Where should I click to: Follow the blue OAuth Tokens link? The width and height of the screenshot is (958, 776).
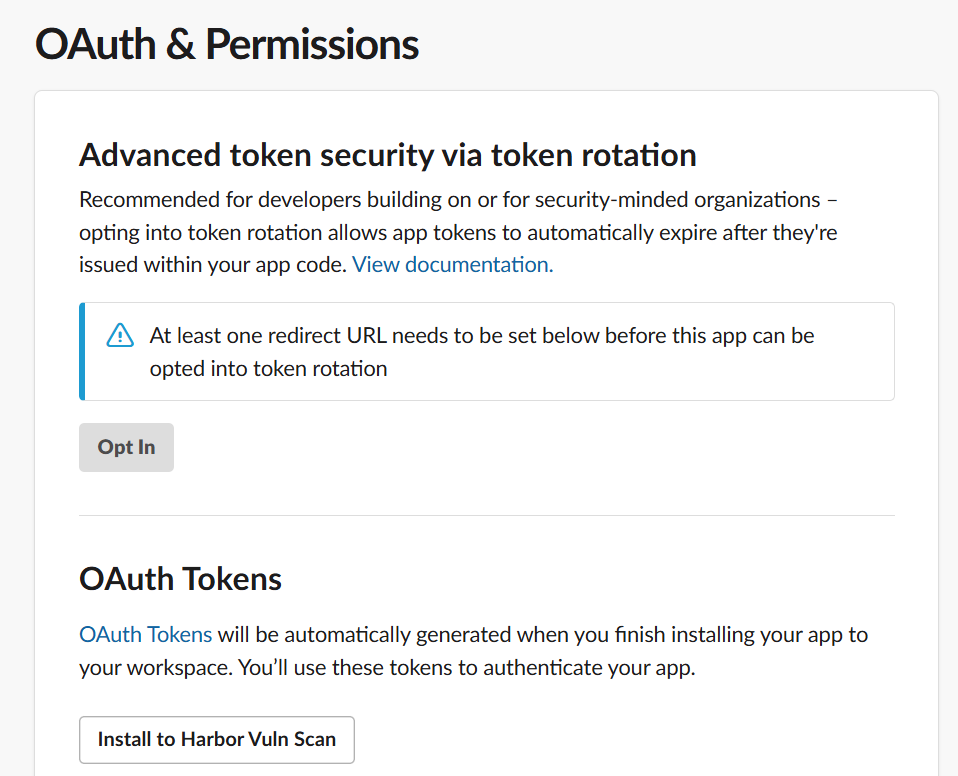click(145, 634)
